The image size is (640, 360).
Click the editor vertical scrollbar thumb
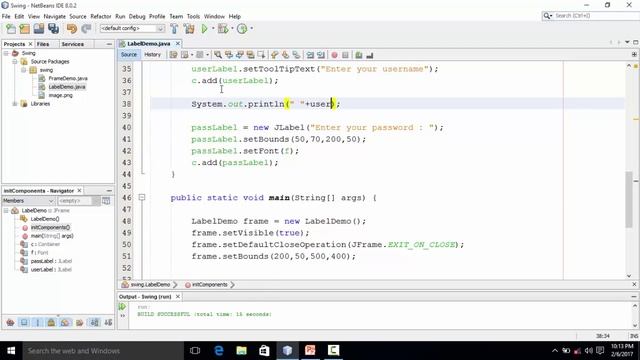pyautogui.click(x=629, y=199)
